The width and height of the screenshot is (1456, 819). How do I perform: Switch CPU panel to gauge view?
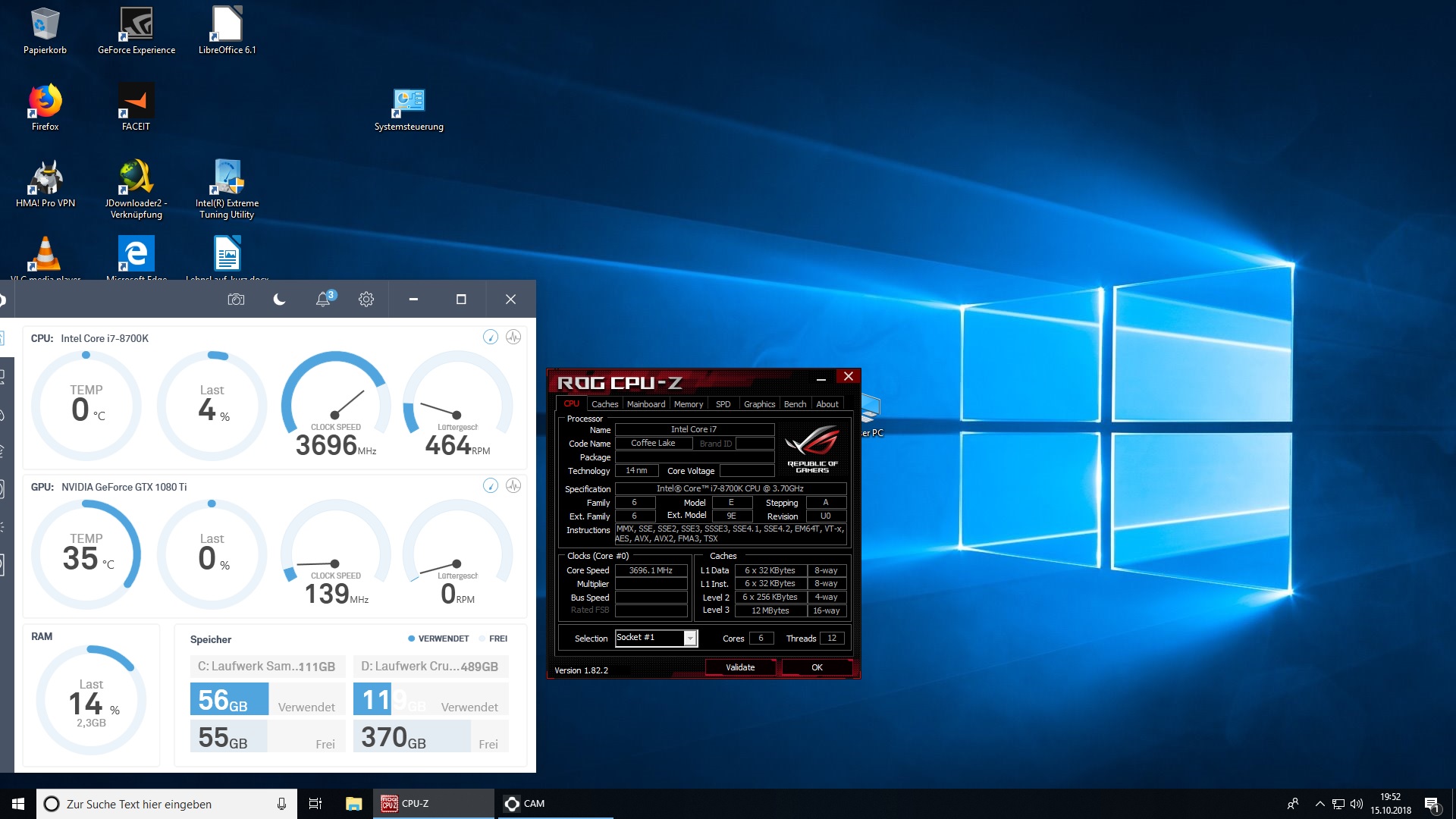tap(491, 337)
